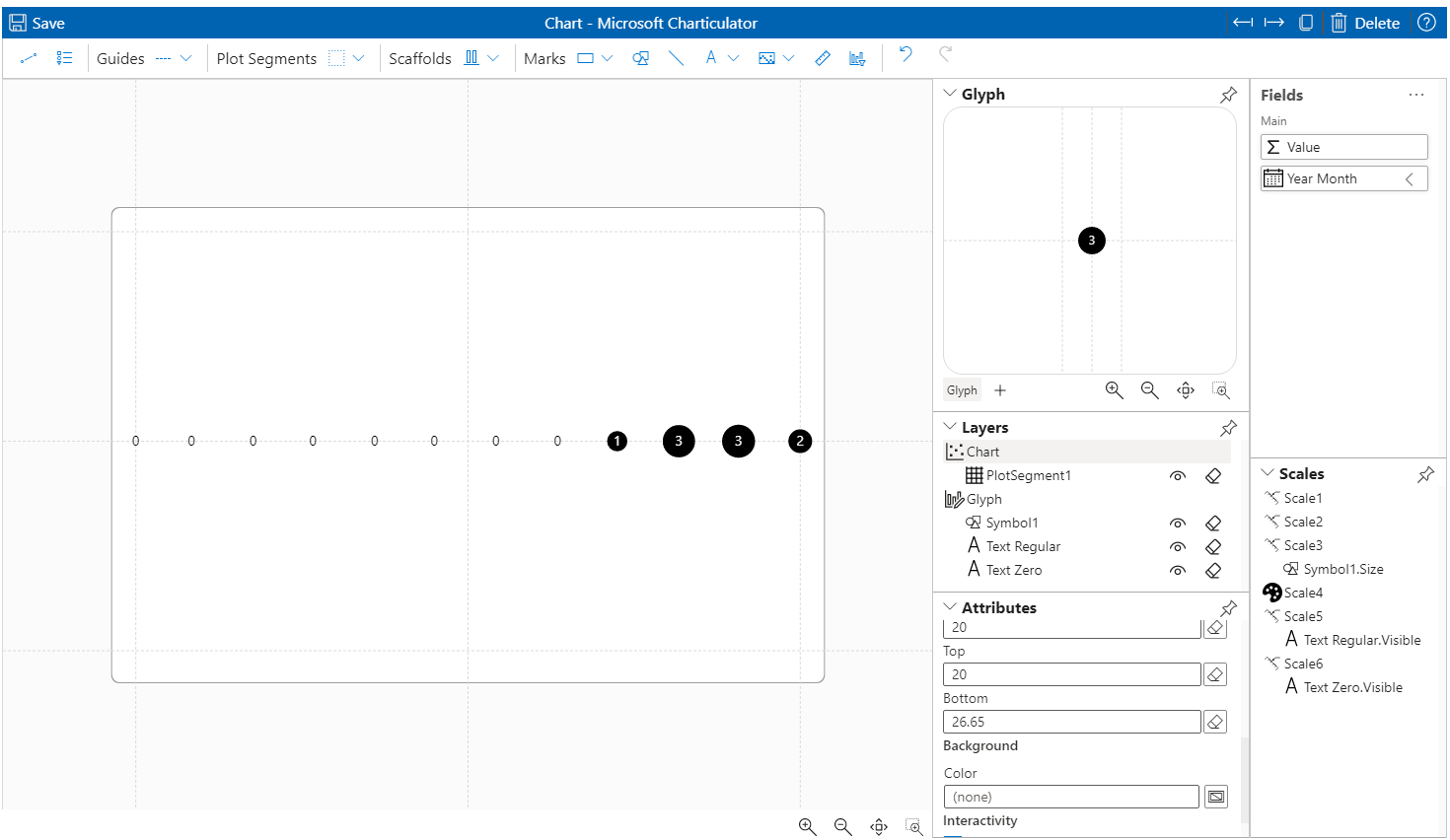Click the copy template icon in title bar
Screen dimensions: 1450x840
click(x=1306, y=23)
